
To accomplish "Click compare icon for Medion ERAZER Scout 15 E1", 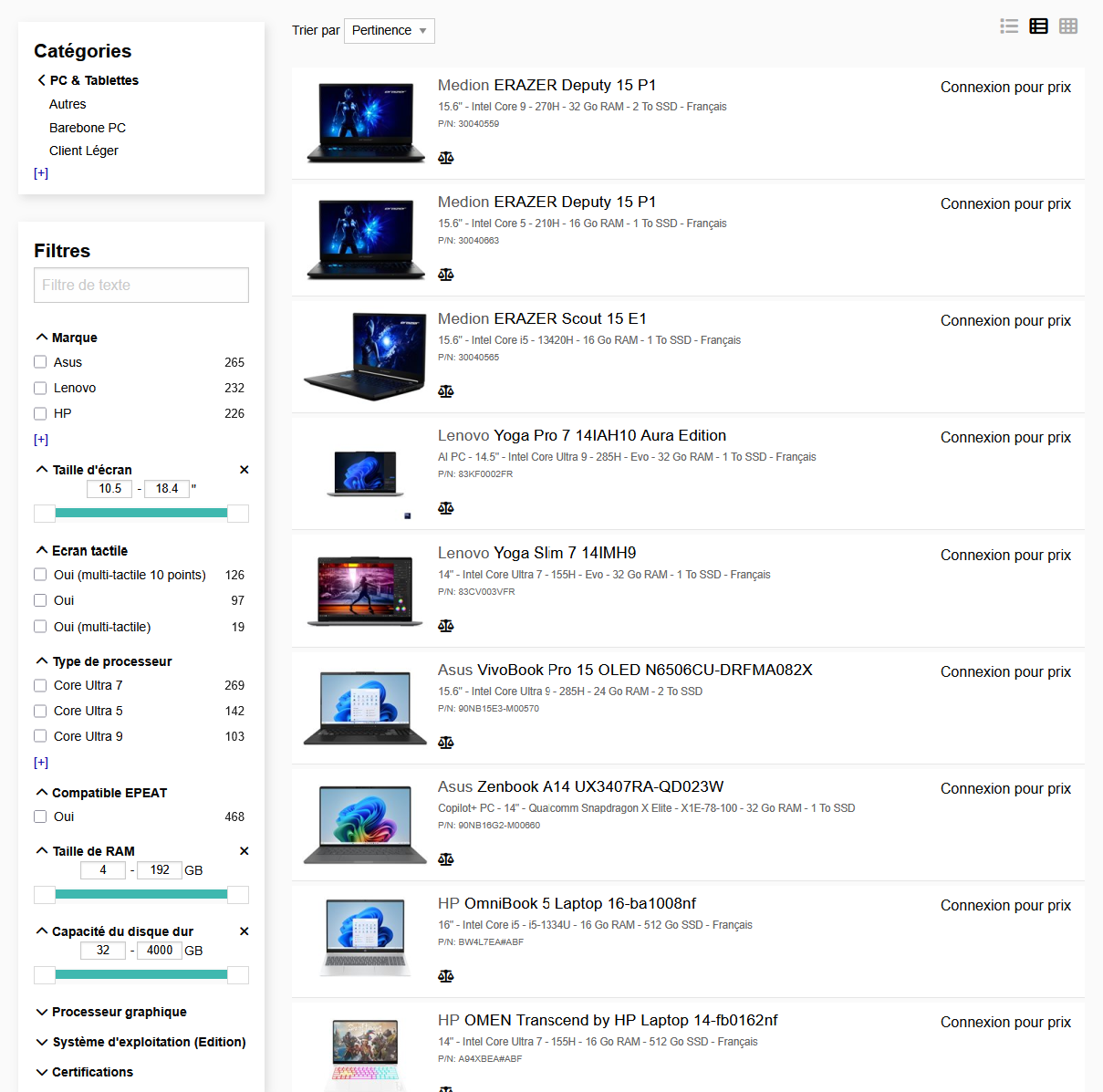I will pos(445,391).
